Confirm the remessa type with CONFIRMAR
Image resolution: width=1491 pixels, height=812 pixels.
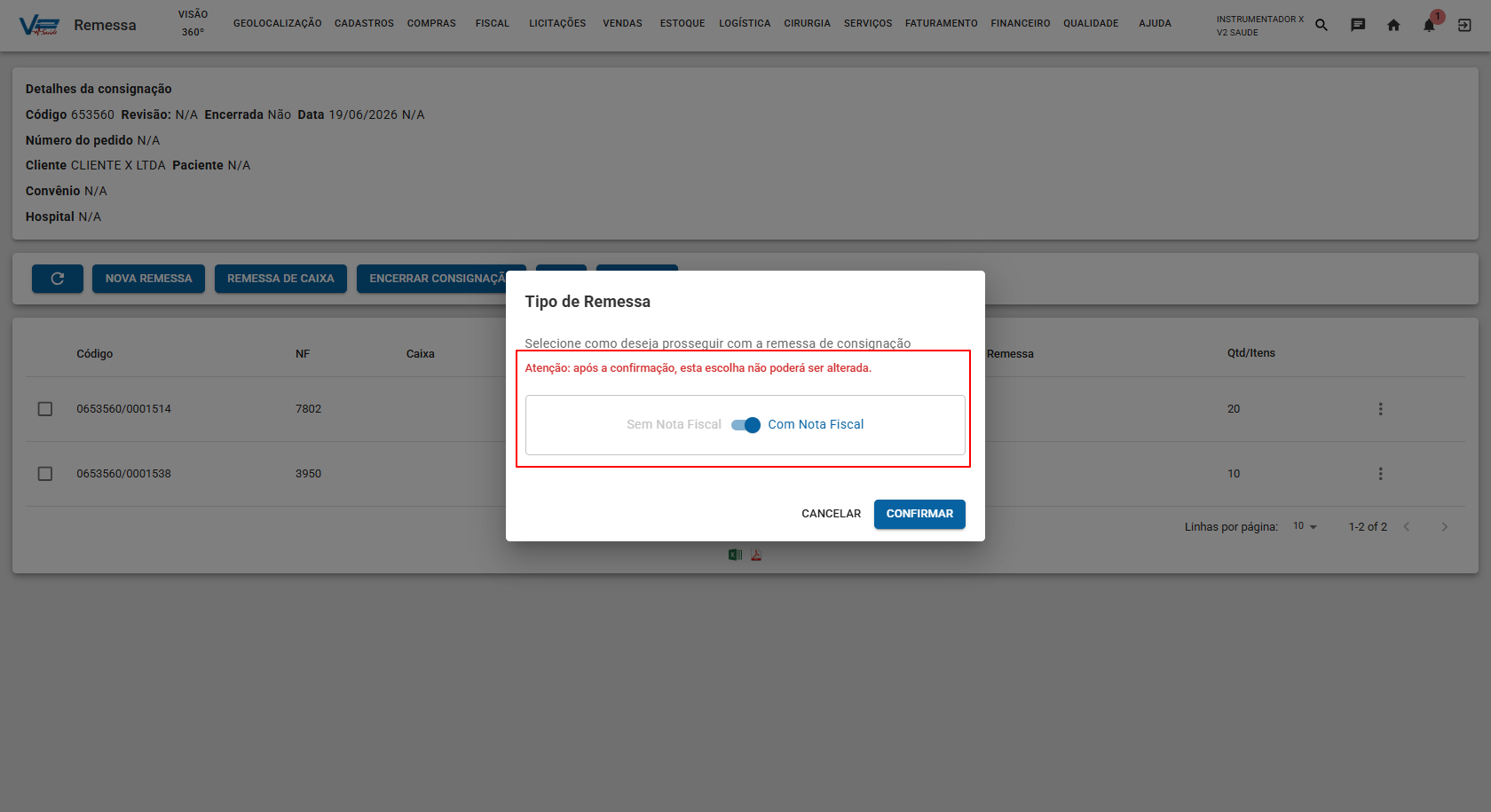(919, 514)
